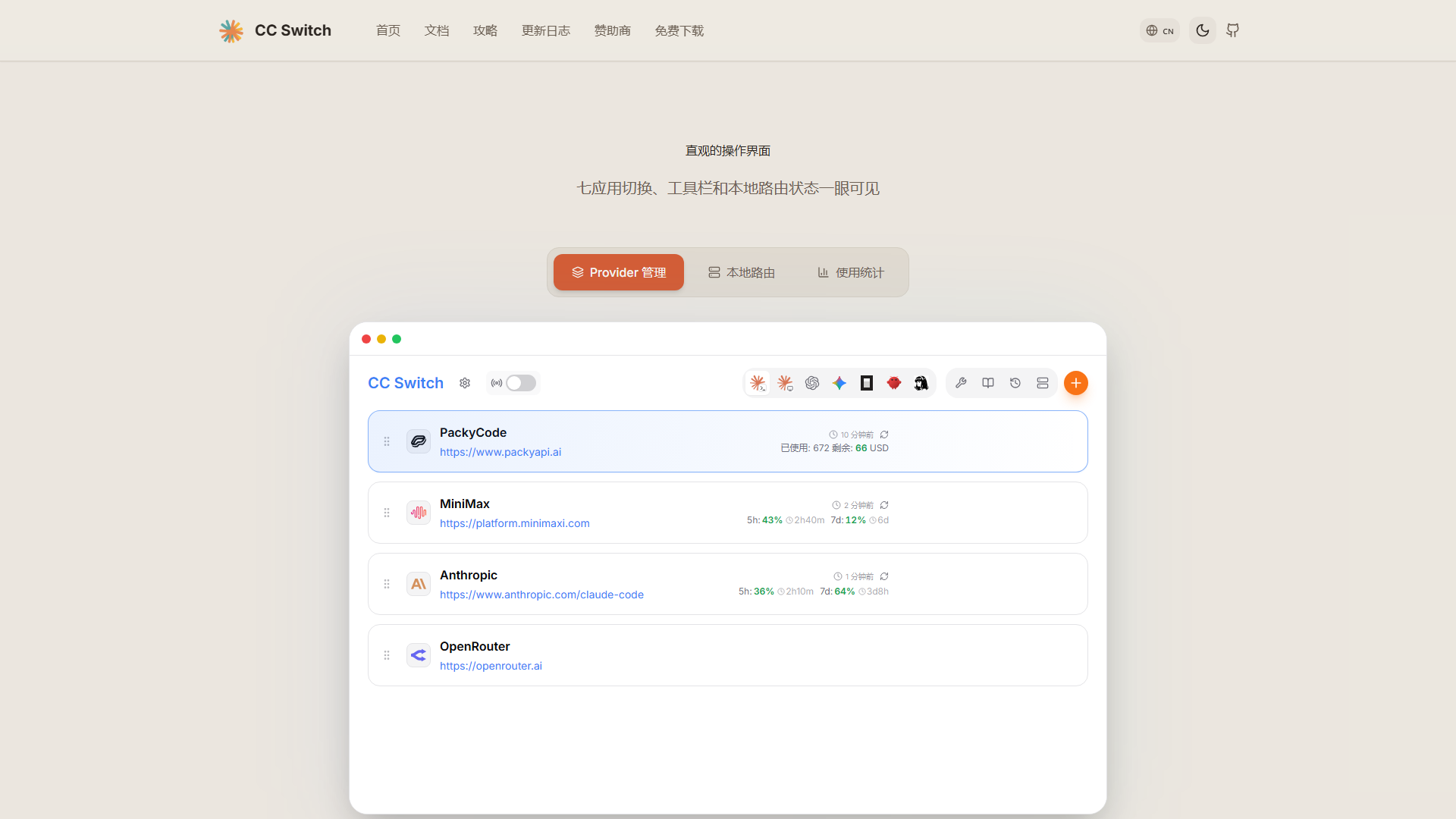Open 攻略 in navigation

click(485, 30)
